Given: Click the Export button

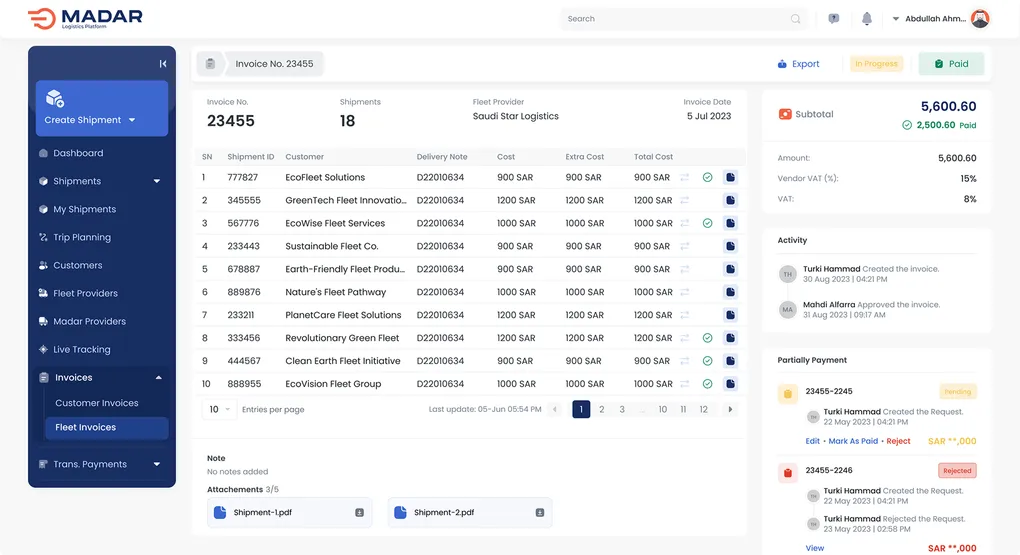Looking at the screenshot, I should (x=798, y=64).
